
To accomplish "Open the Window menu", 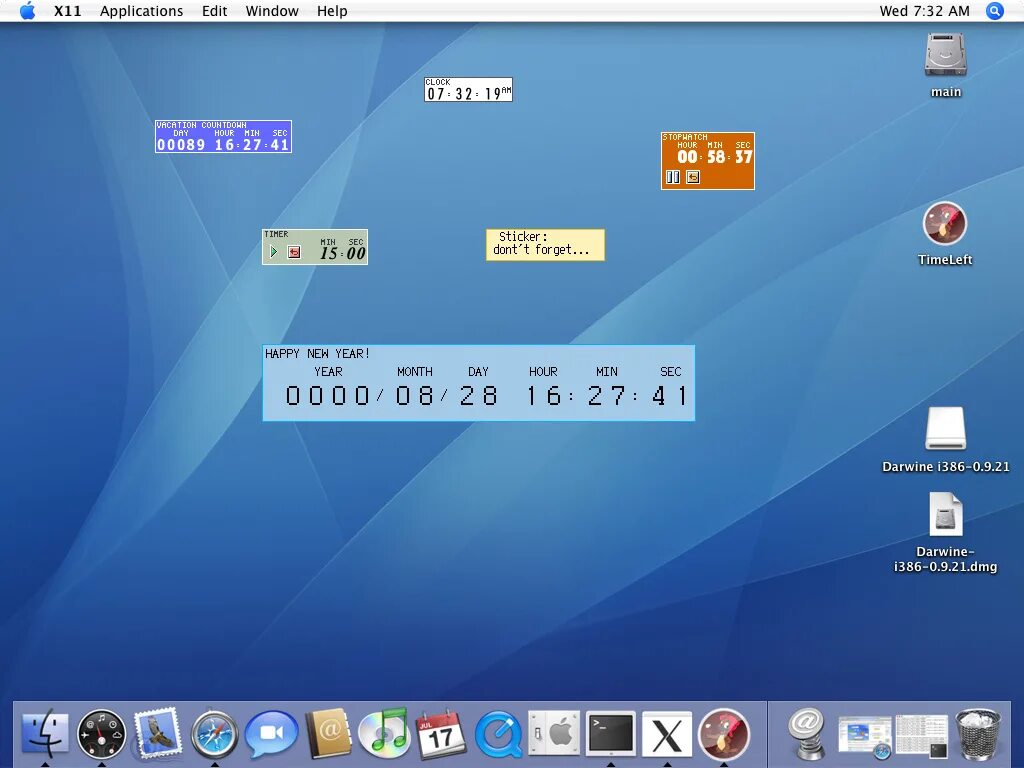I will pyautogui.click(x=272, y=11).
